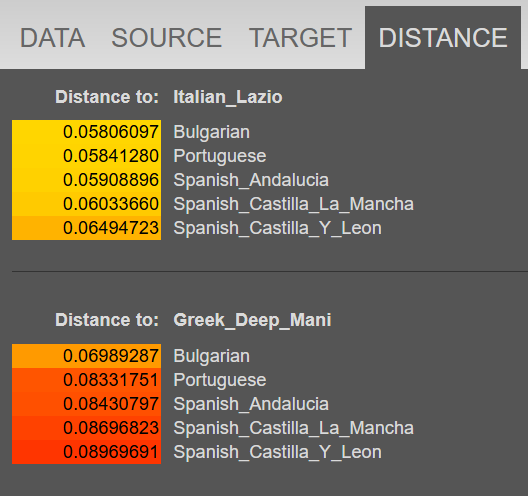Click Portuguese label under Italian_Lazio

(220, 156)
